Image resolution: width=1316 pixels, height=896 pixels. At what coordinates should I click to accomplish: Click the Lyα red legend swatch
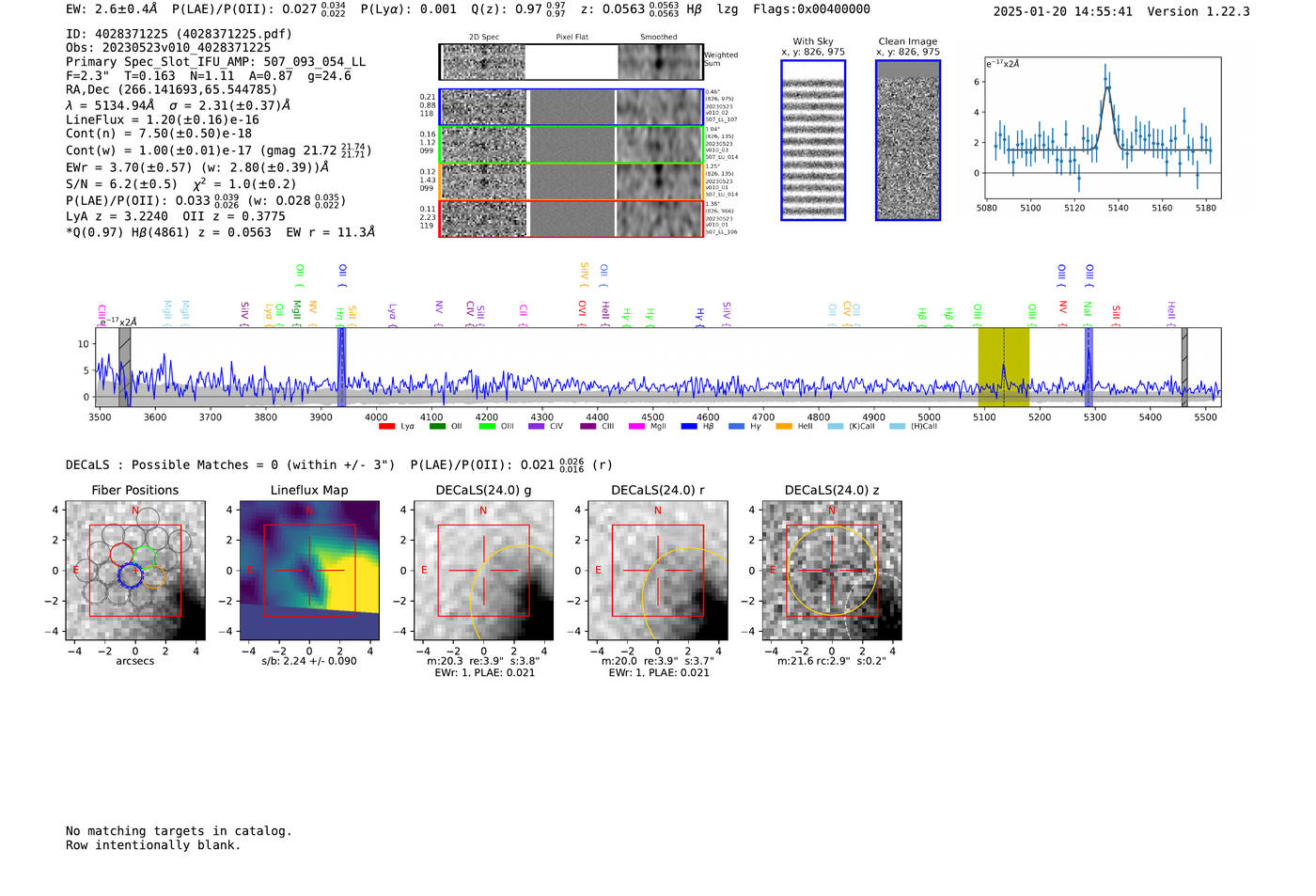point(386,427)
